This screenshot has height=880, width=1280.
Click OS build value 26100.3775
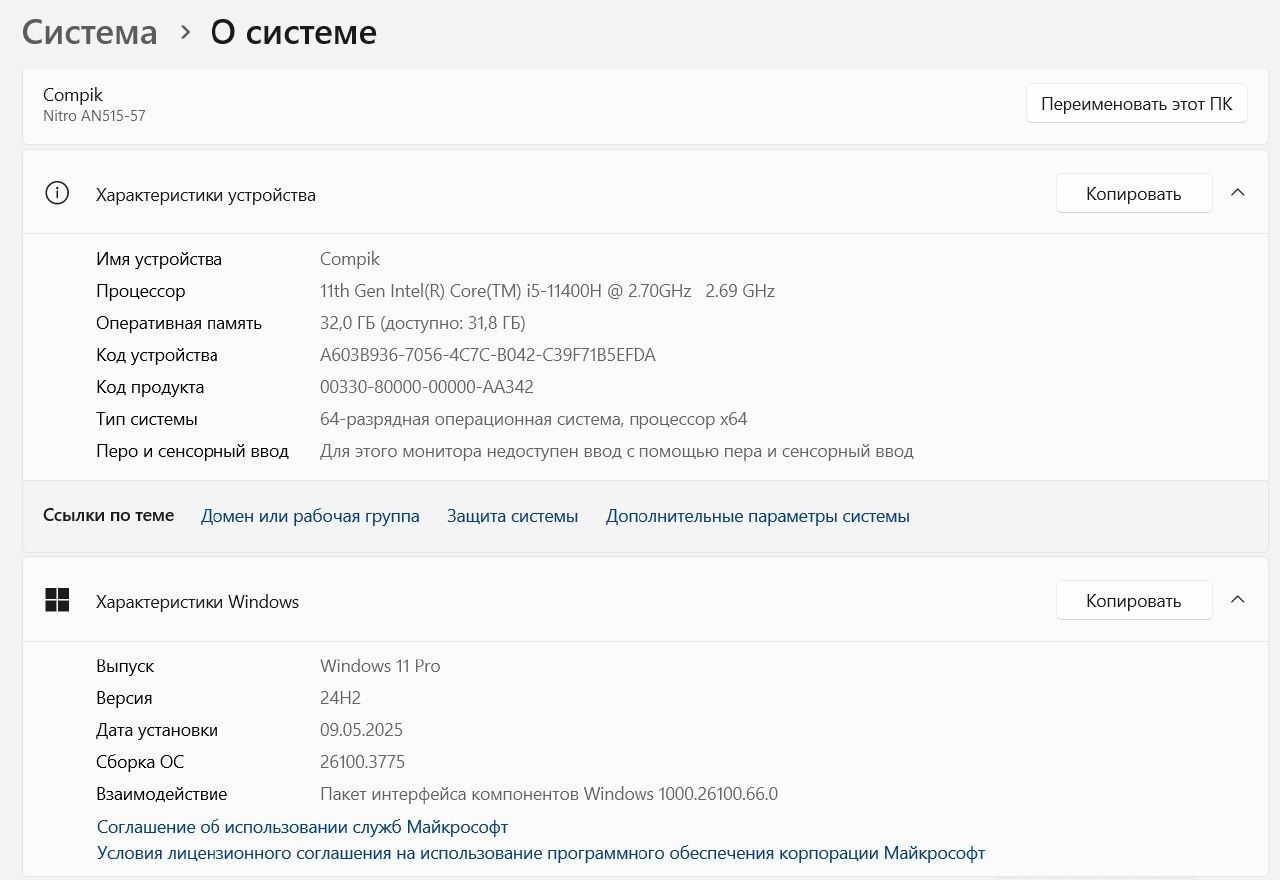click(x=362, y=762)
